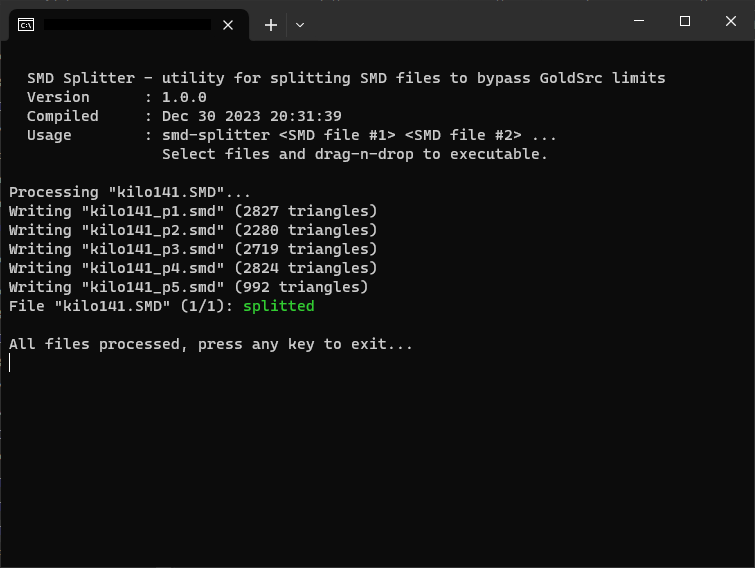Click the green "splitted" status word

[279, 306]
